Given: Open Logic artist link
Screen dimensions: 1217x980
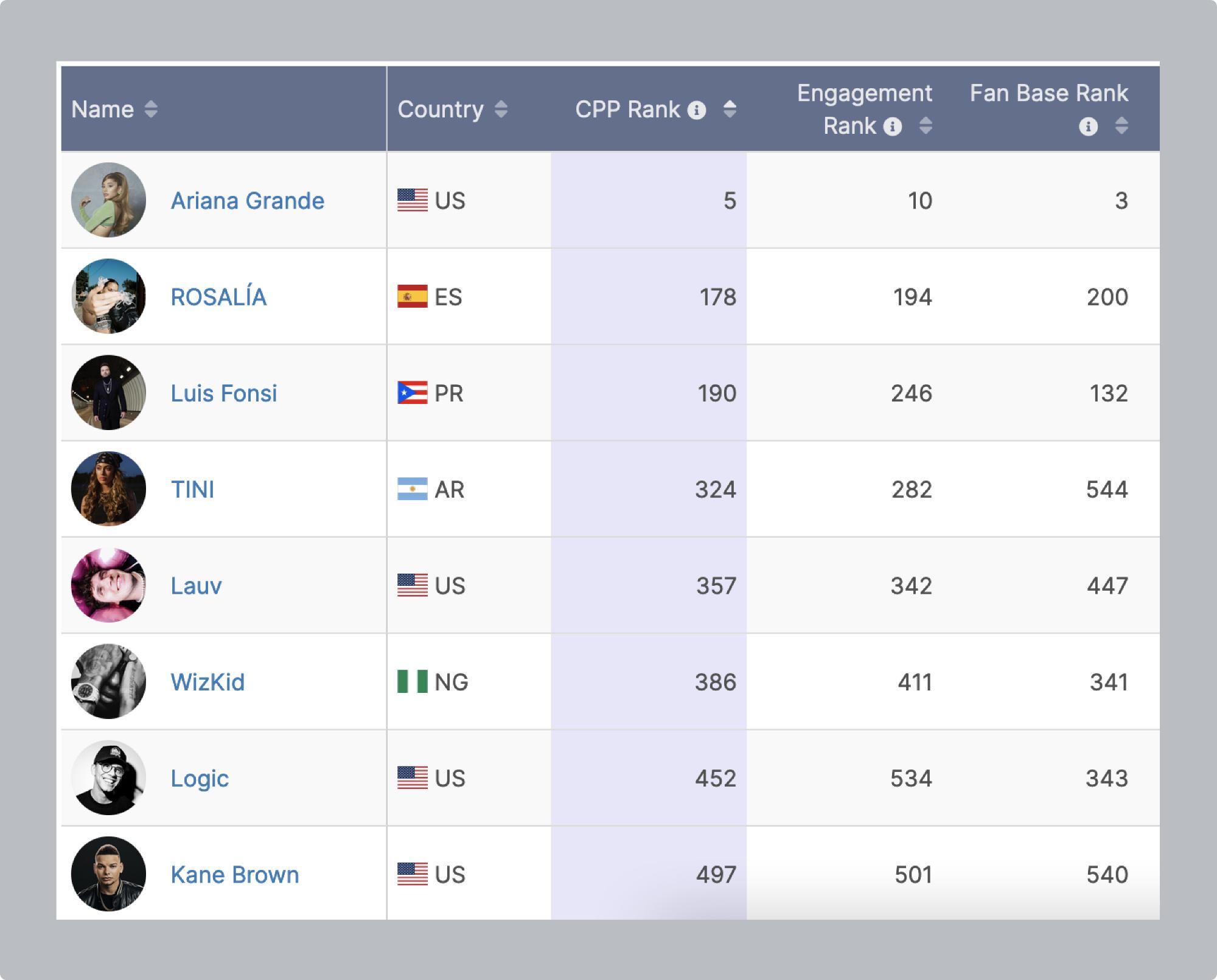Looking at the screenshot, I should [200, 779].
